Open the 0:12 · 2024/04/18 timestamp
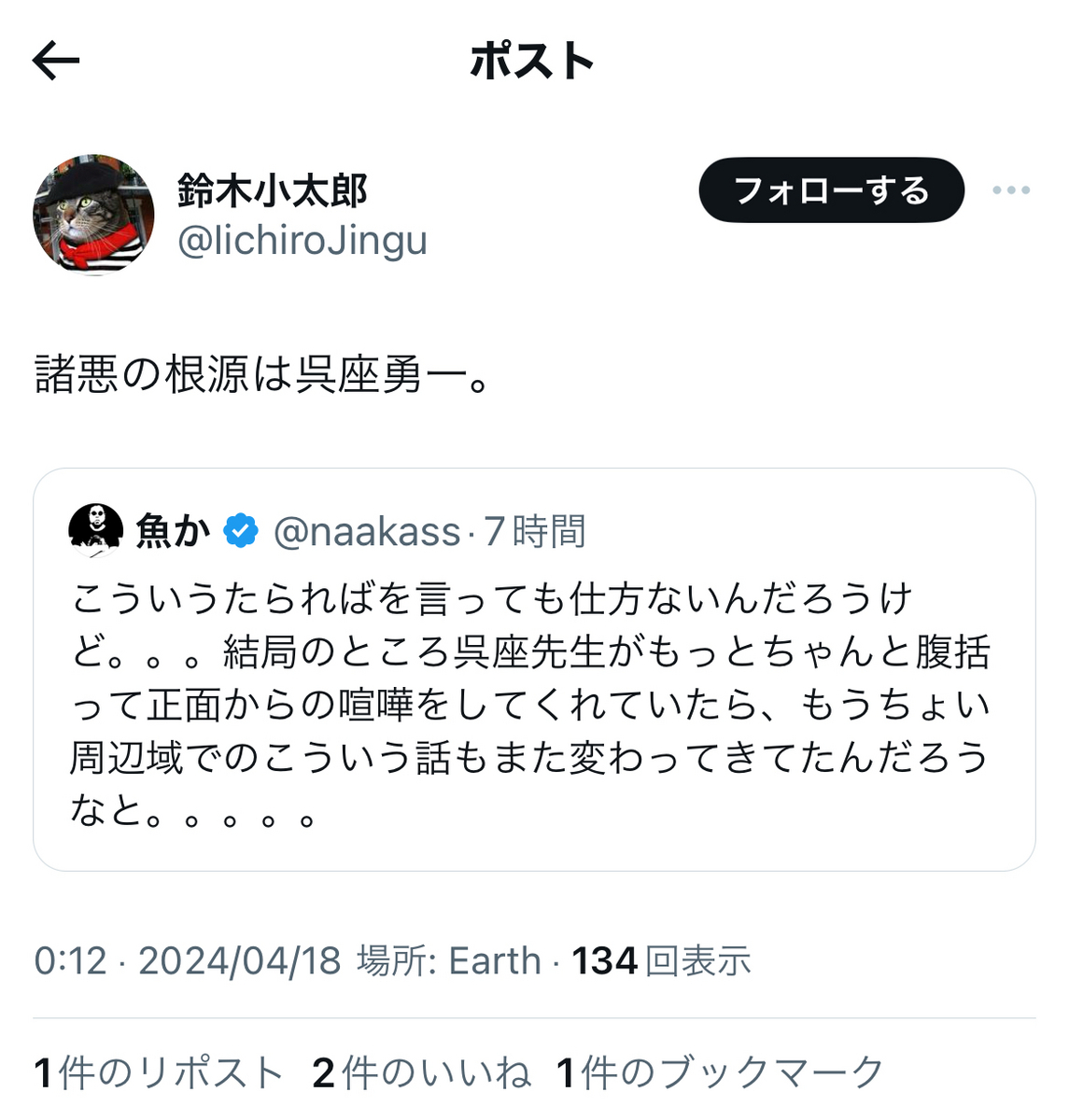This screenshot has width=1069, height=1120. click(188, 960)
